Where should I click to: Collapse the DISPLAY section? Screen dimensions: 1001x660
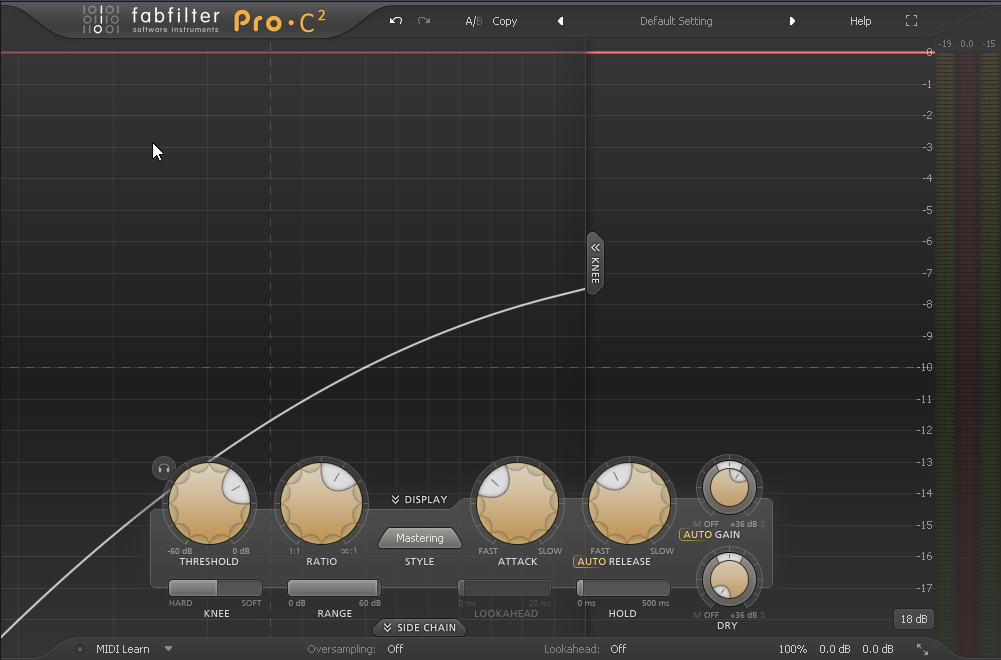(419, 500)
